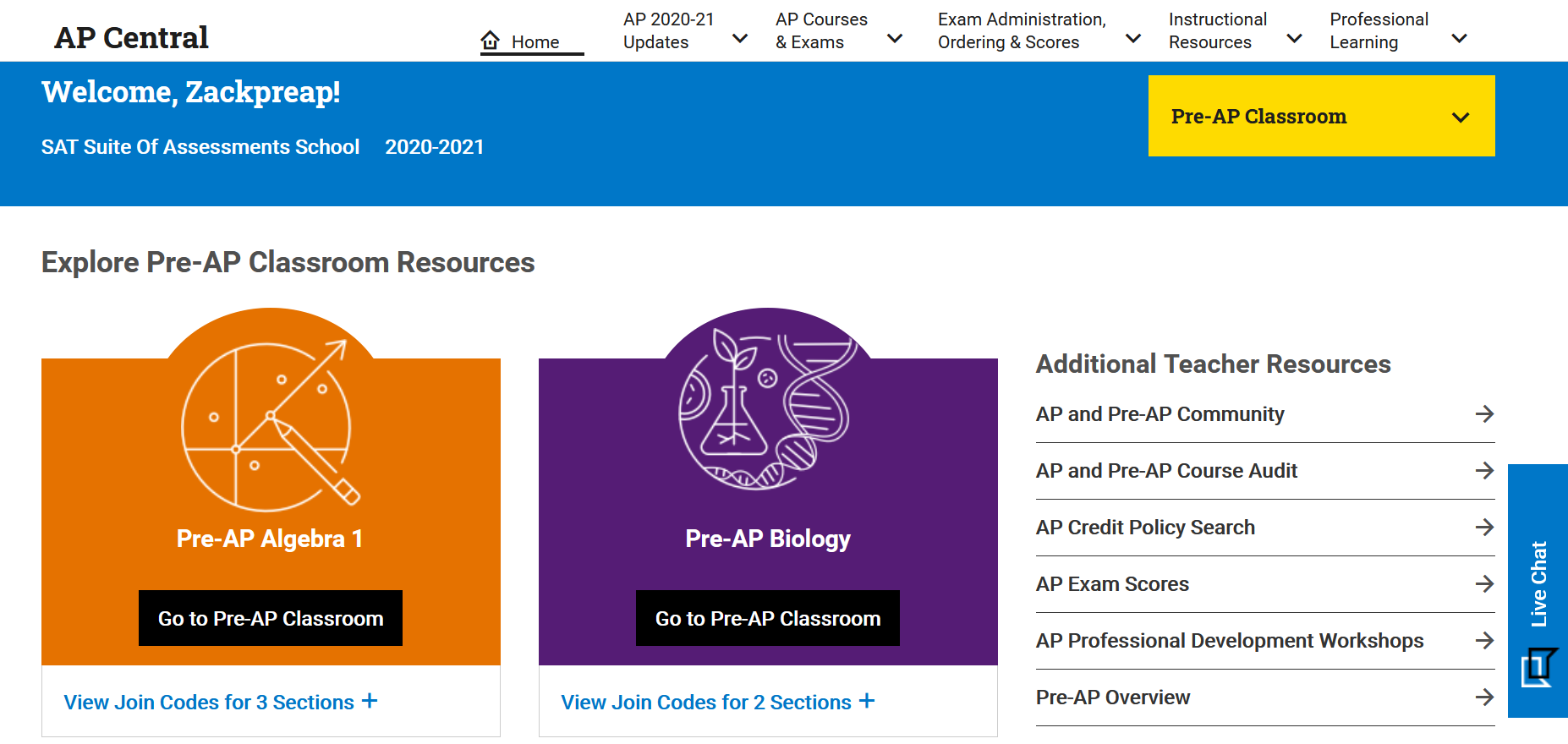Expand the Professional Learning menu chevron
1568x744 pixels.
1459,38
